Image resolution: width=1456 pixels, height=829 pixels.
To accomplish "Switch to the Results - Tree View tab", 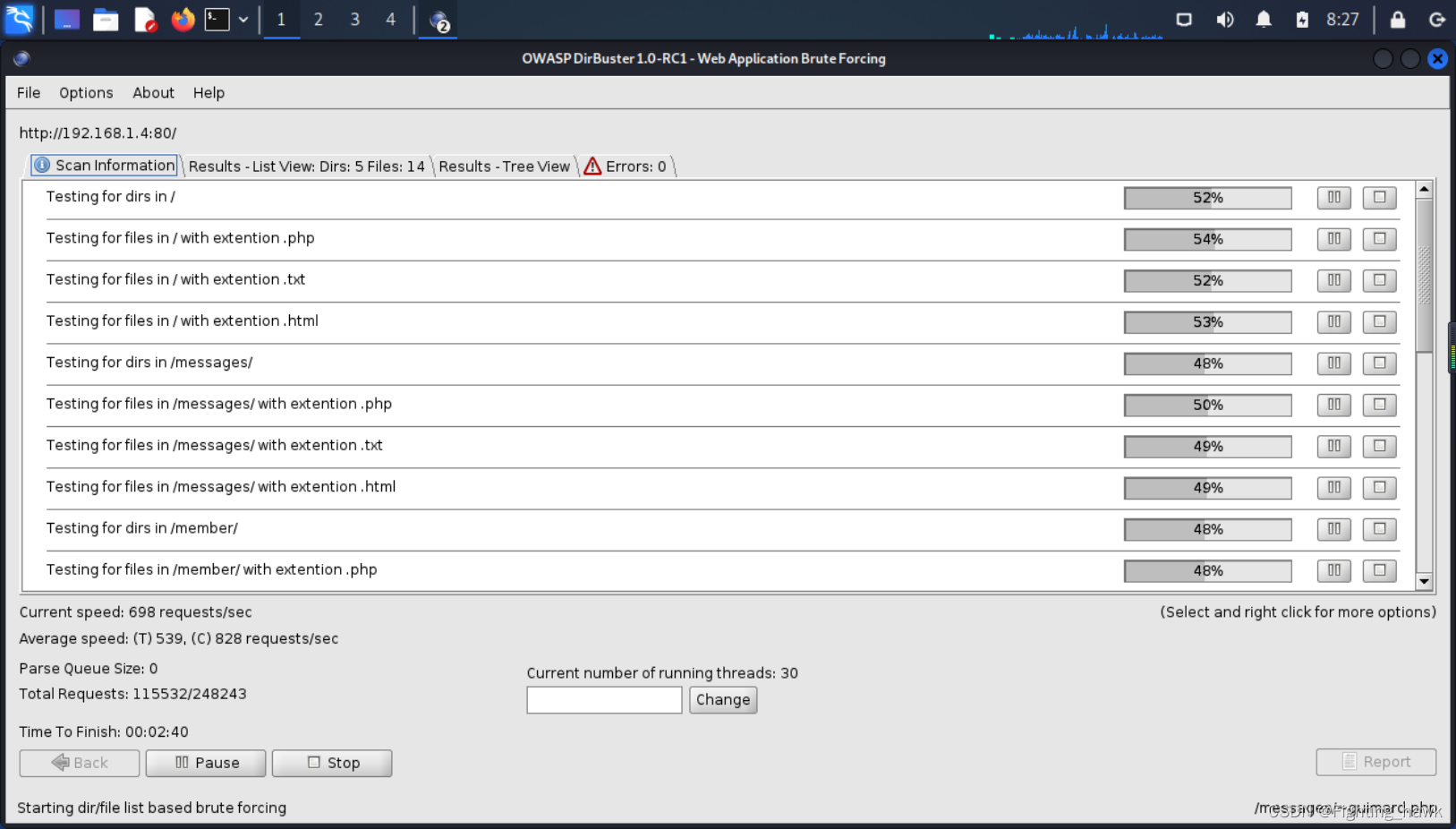I will (504, 167).
